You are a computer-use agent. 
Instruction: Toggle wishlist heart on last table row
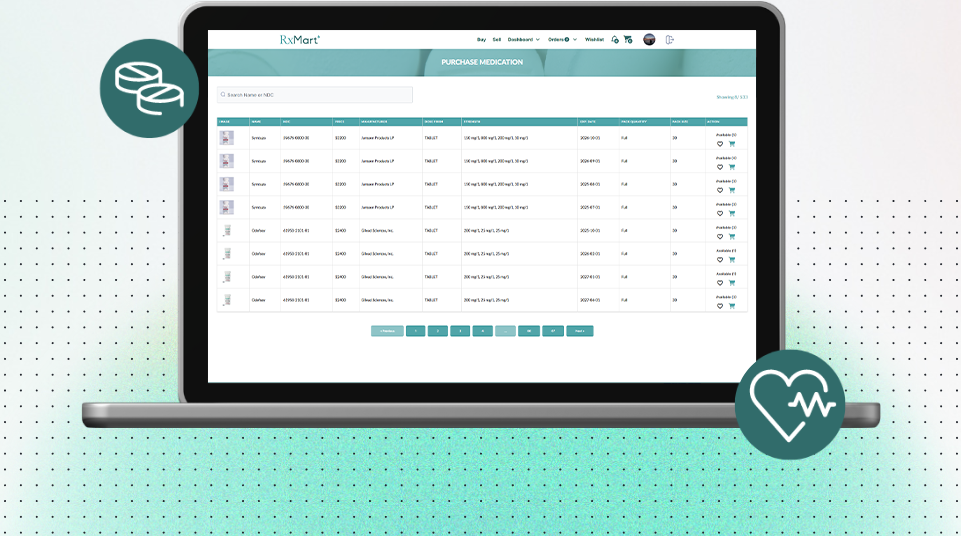pyautogui.click(x=720, y=306)
